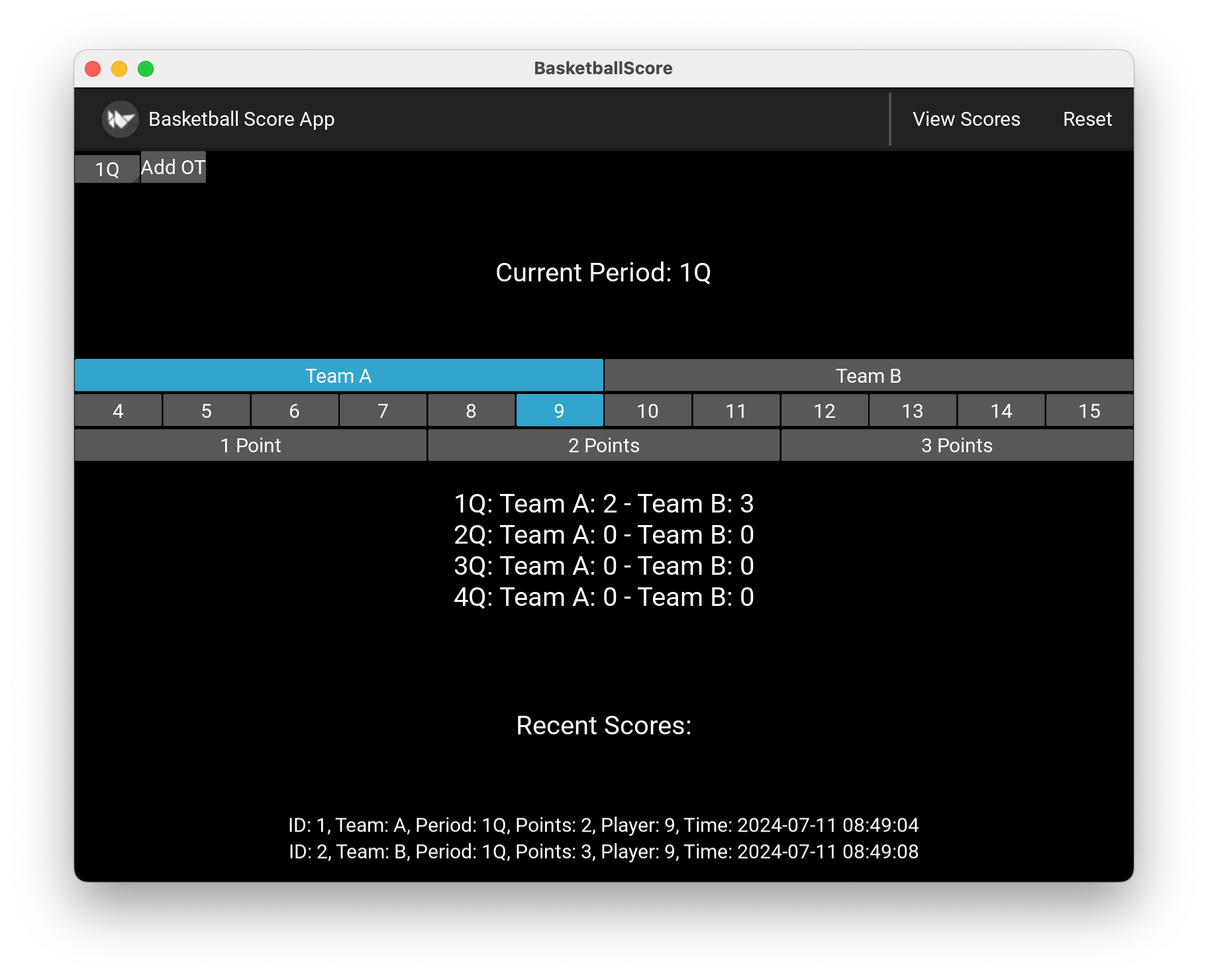Select player number 11
Screen dimensions: 1208x980
click(x=735, y=411)
